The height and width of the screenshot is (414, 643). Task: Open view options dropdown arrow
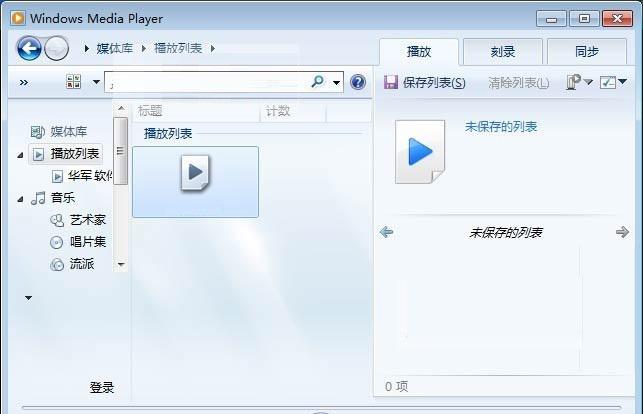tap(96, 82)
